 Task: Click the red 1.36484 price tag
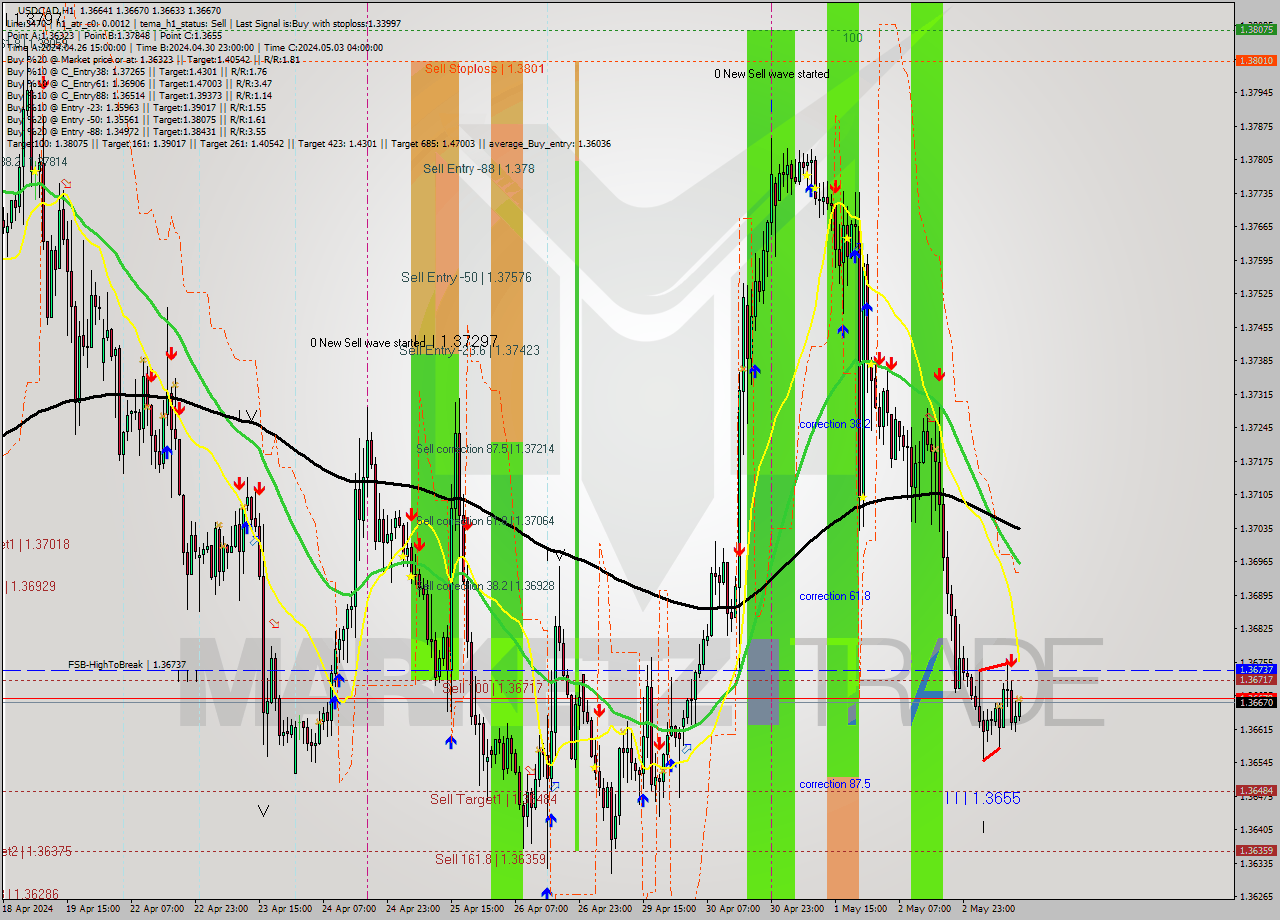click(x=1258, y=790)
